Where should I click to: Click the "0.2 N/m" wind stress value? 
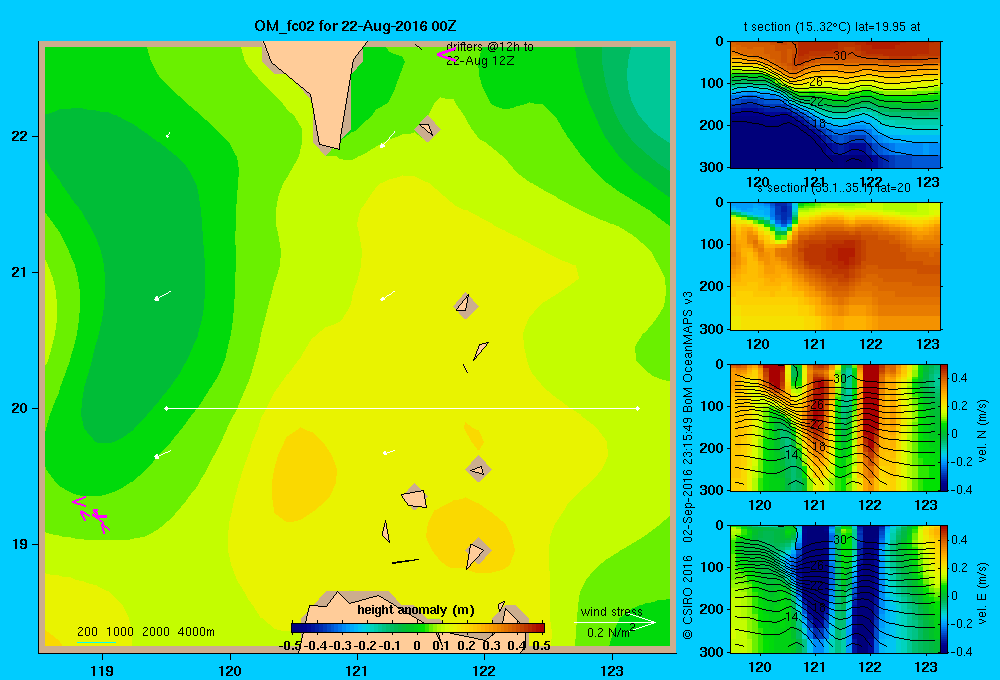[x=608, y=633]
